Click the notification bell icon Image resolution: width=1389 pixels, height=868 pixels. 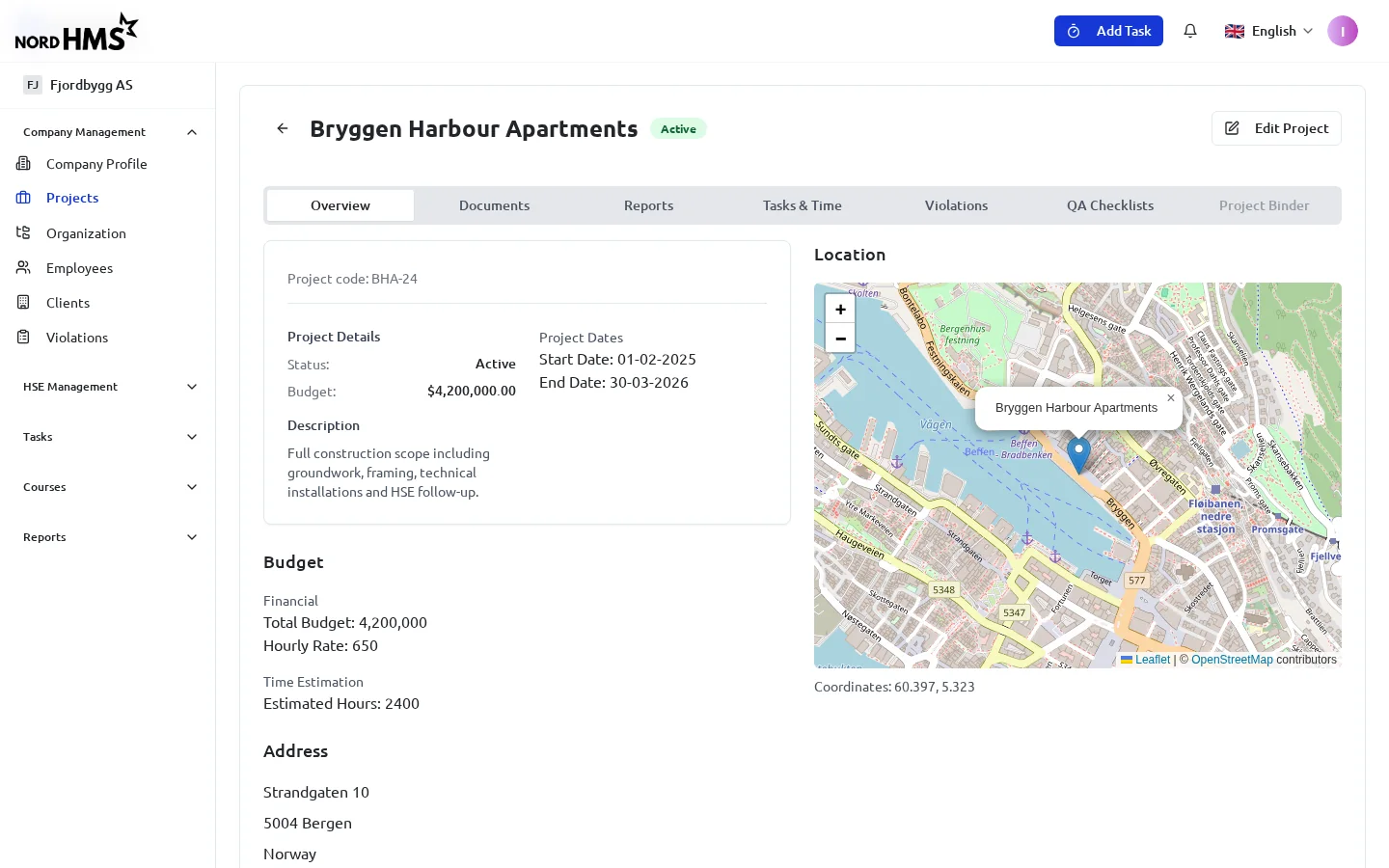tap(1190, 31)
